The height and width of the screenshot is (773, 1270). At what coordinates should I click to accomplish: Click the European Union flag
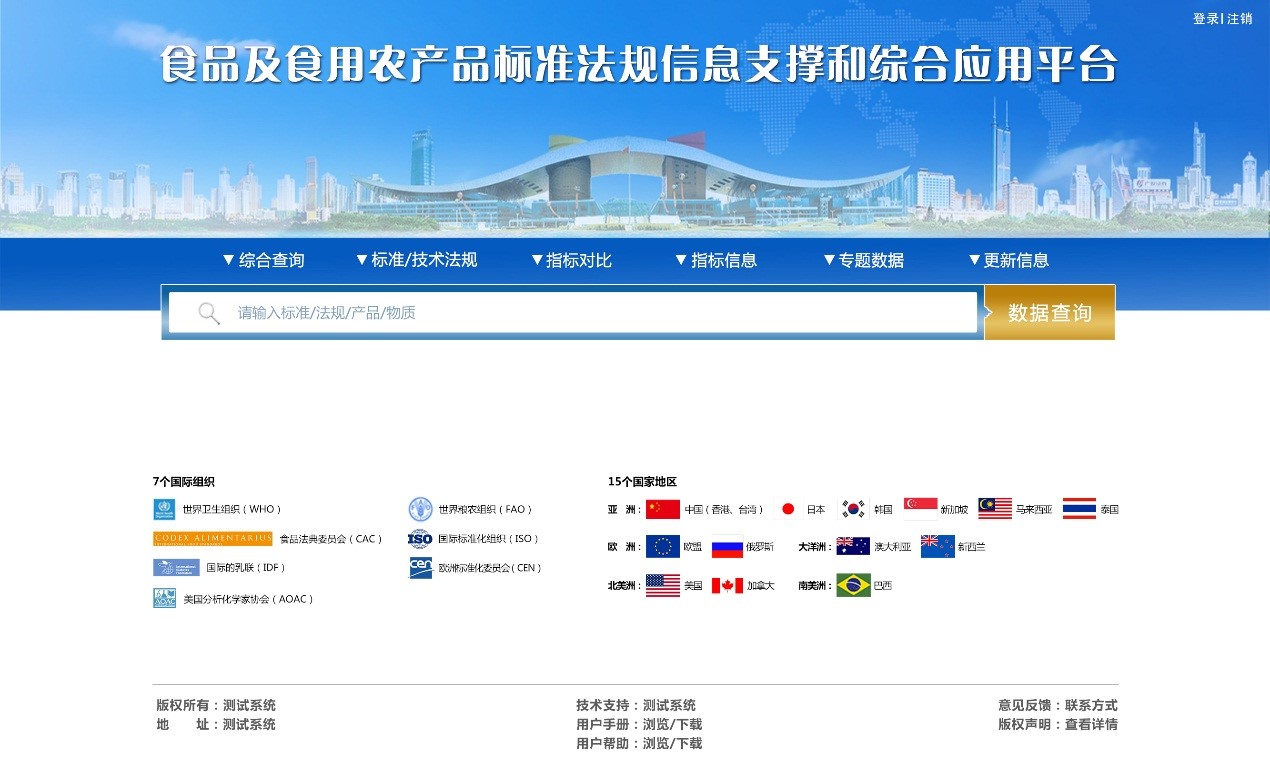click(662, 546)
